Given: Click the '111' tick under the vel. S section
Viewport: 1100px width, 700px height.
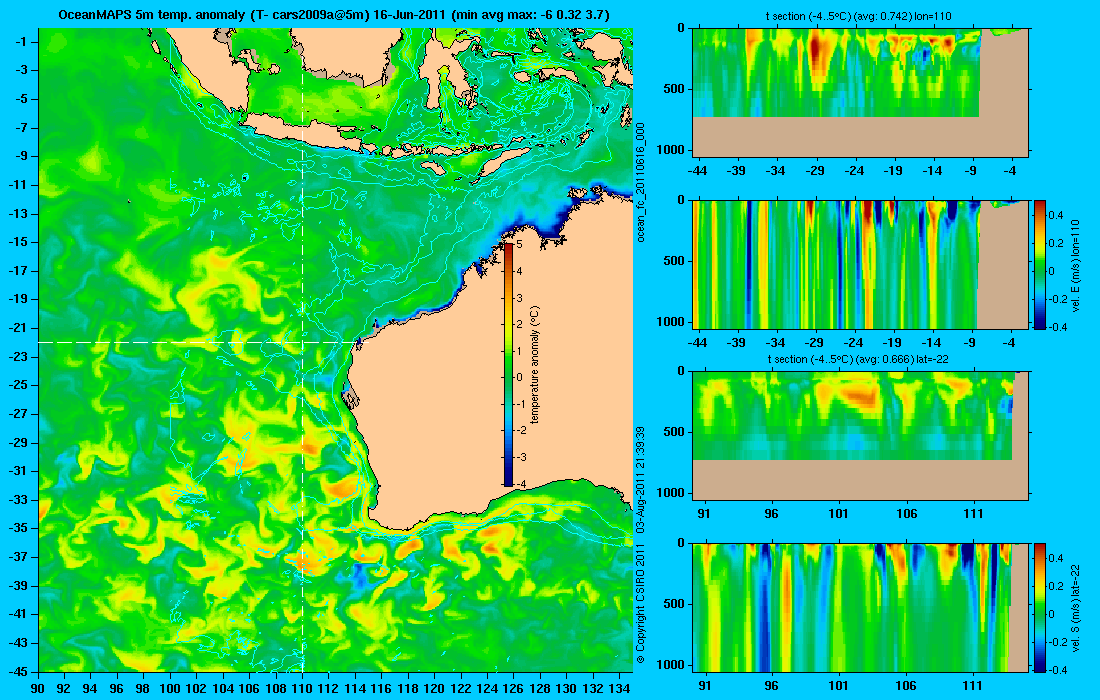Looking at the screenshot, I should 973,685.
